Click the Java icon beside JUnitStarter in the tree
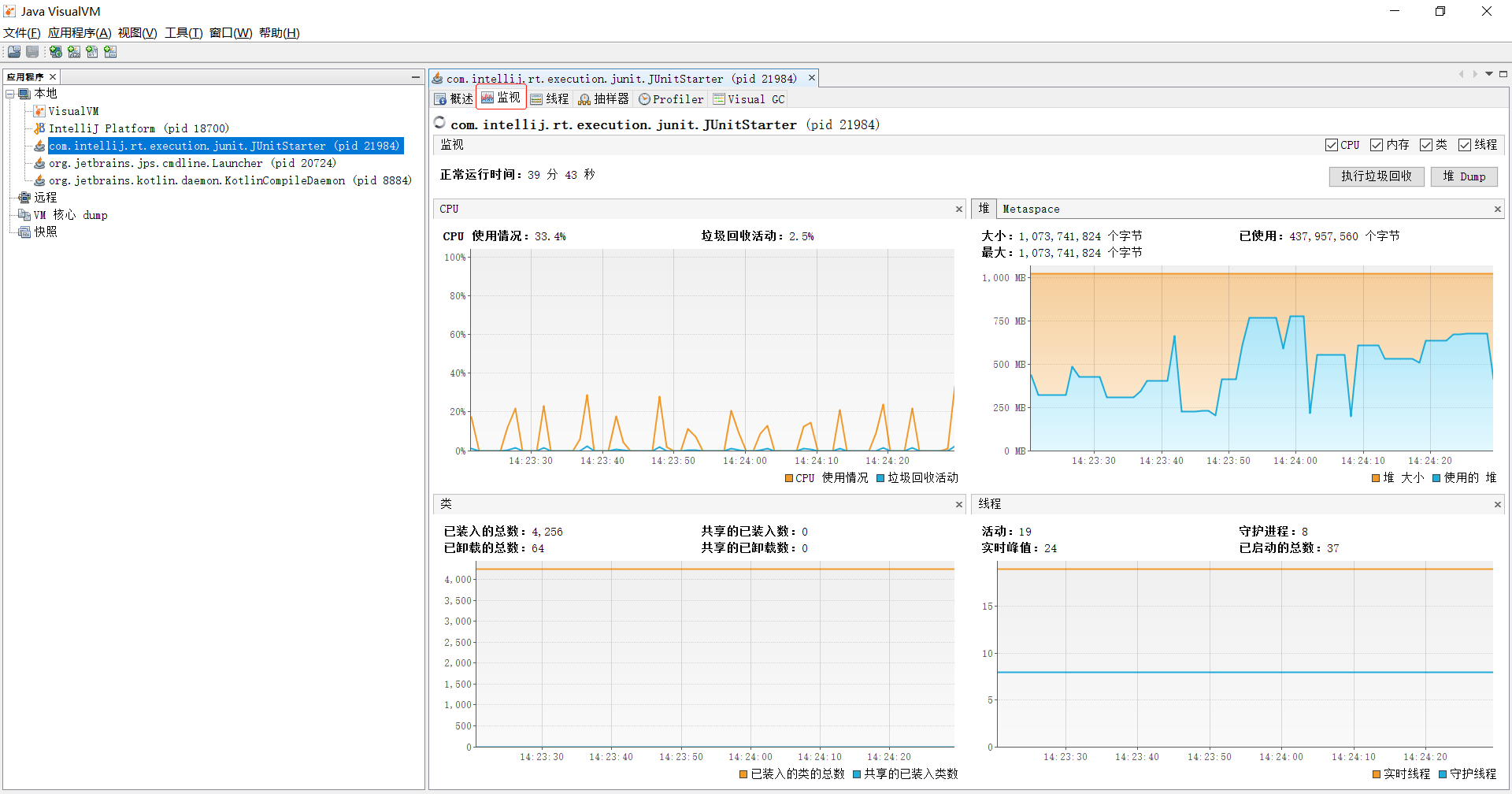1512x794 pixels. tap(39, 146)
